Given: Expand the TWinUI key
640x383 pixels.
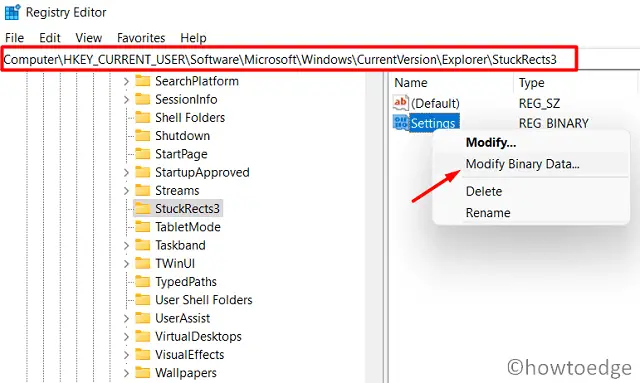Looking at the screenshot, I should (126, 264).
